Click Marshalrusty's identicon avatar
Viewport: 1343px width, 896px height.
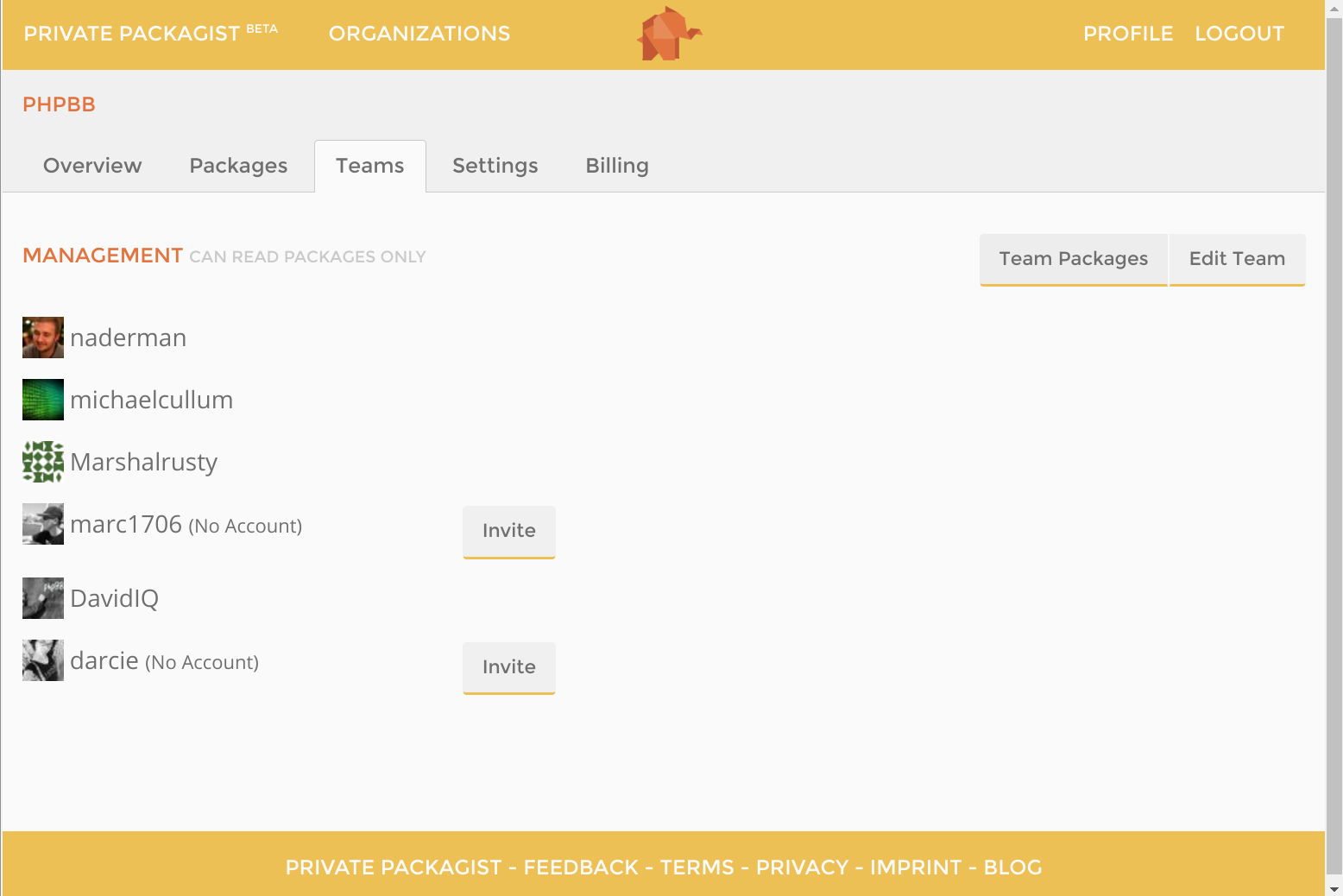[43, 462]
